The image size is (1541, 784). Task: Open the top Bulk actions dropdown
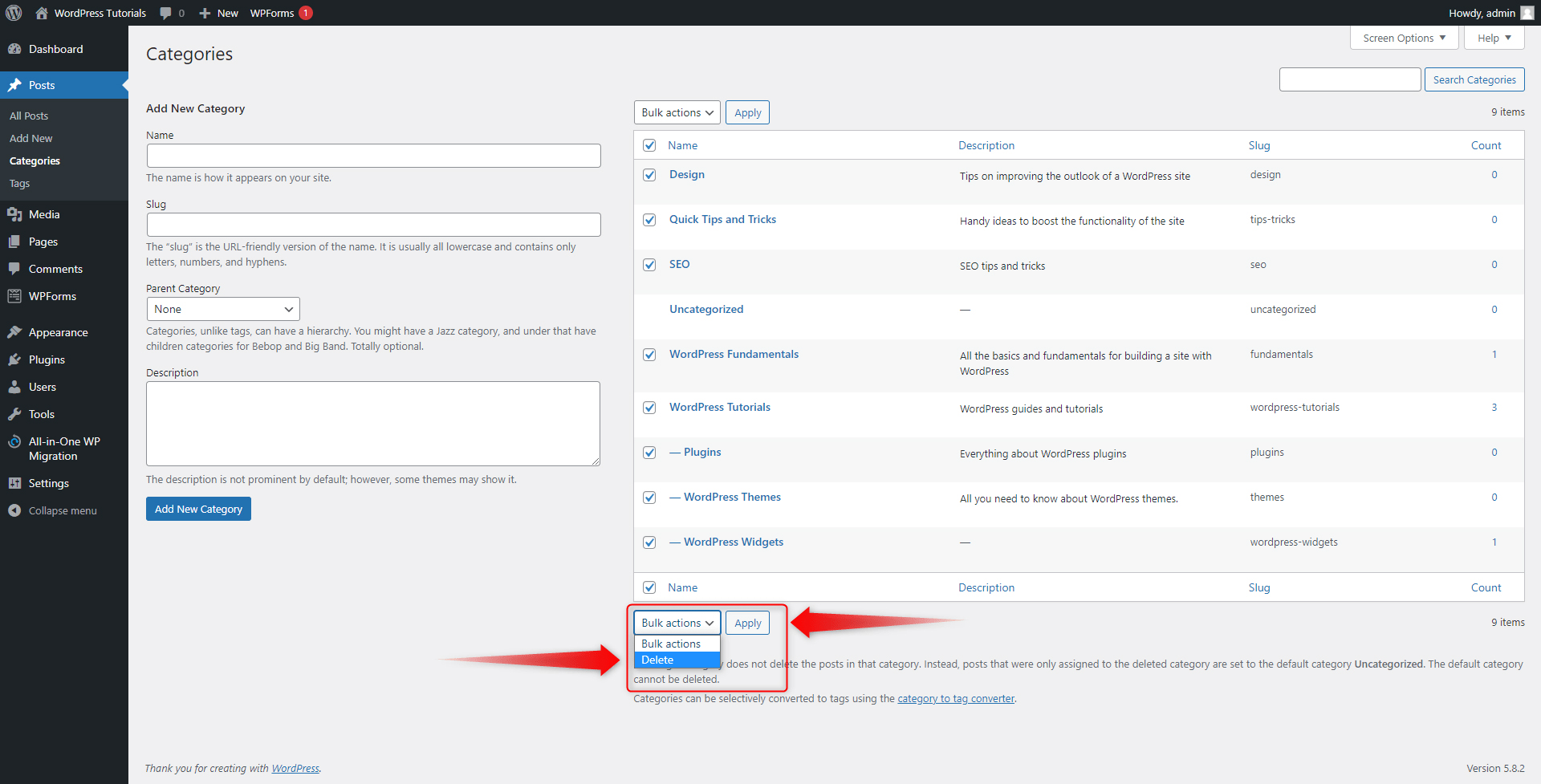677,112
